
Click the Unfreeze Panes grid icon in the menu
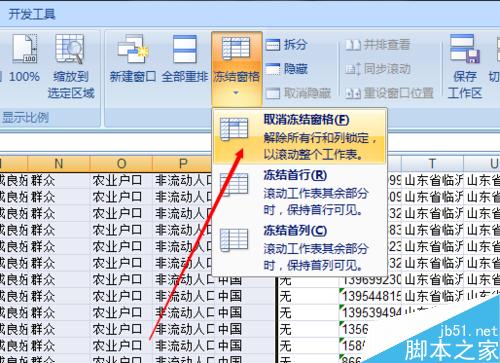(x=234, y=129)
